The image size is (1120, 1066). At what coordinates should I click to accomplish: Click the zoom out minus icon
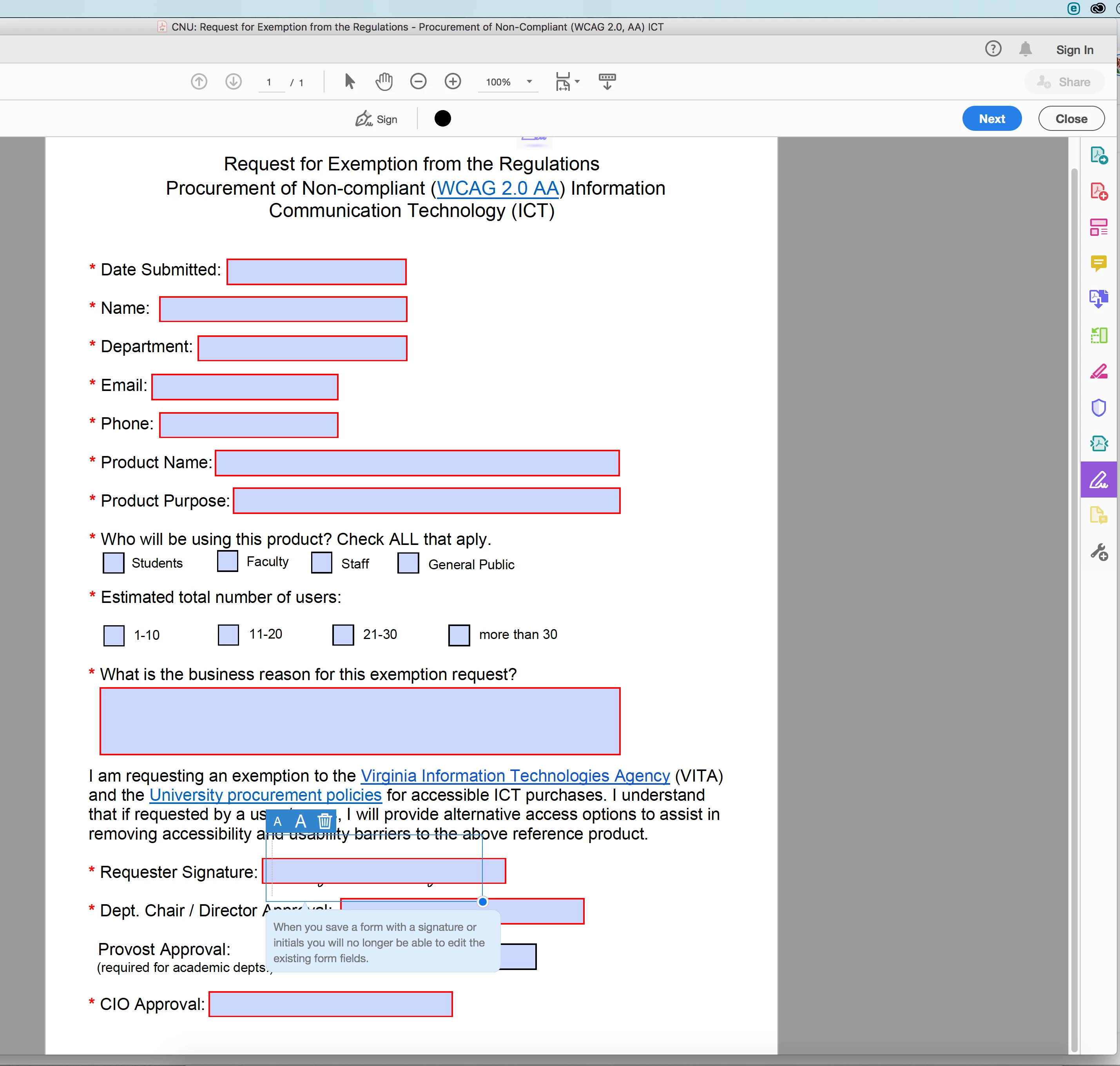tap(418, 82)
